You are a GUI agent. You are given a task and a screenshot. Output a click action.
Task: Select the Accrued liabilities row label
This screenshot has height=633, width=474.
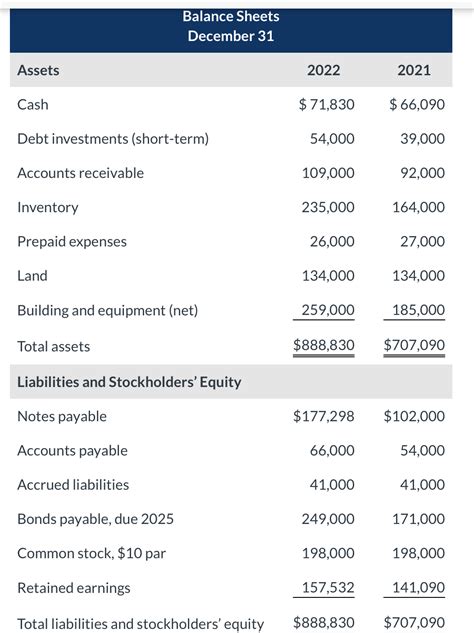point(73,485)
